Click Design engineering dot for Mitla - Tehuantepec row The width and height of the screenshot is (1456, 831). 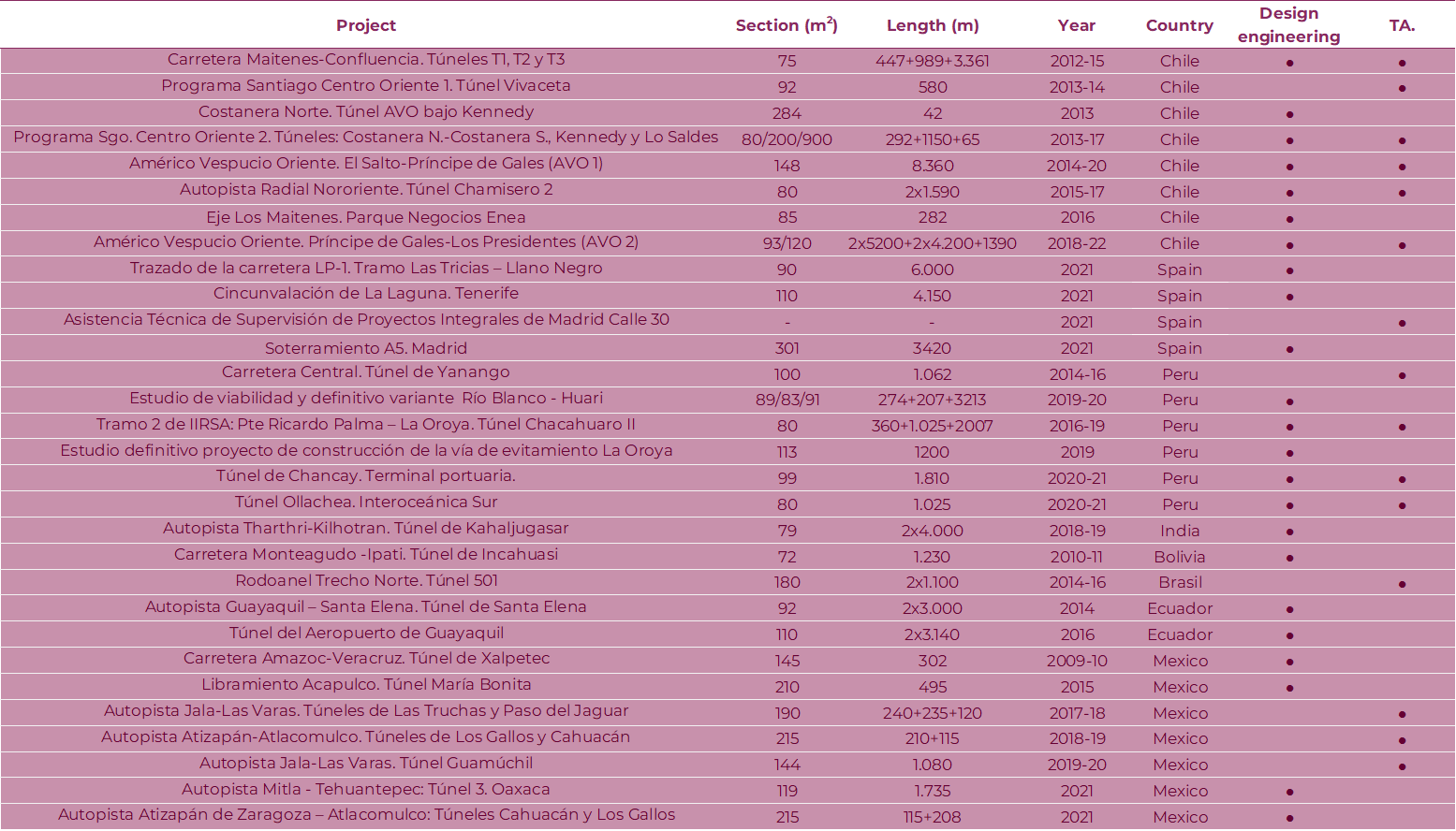1289,793
